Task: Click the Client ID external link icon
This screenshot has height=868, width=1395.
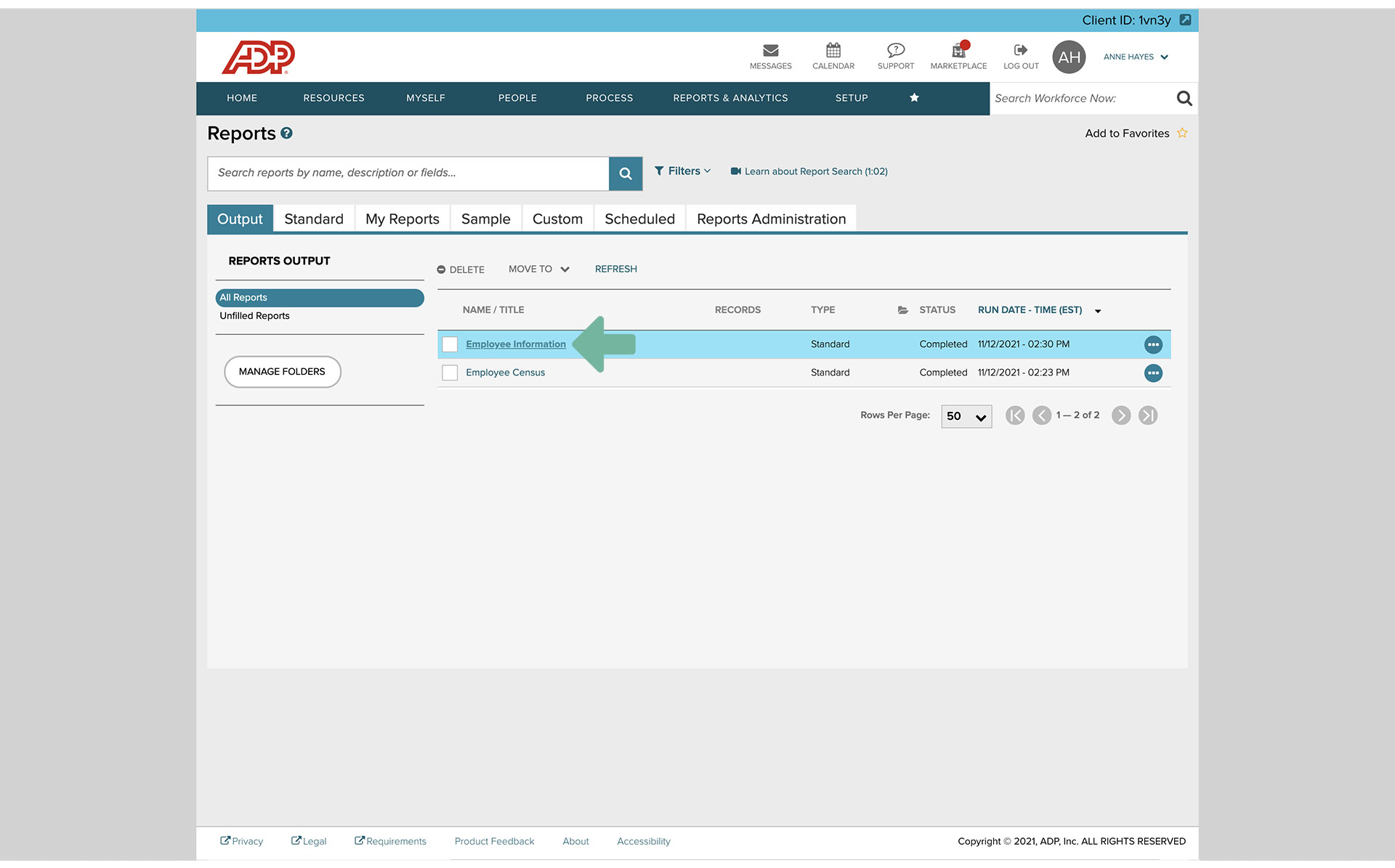Action: tap(1185, 20)
